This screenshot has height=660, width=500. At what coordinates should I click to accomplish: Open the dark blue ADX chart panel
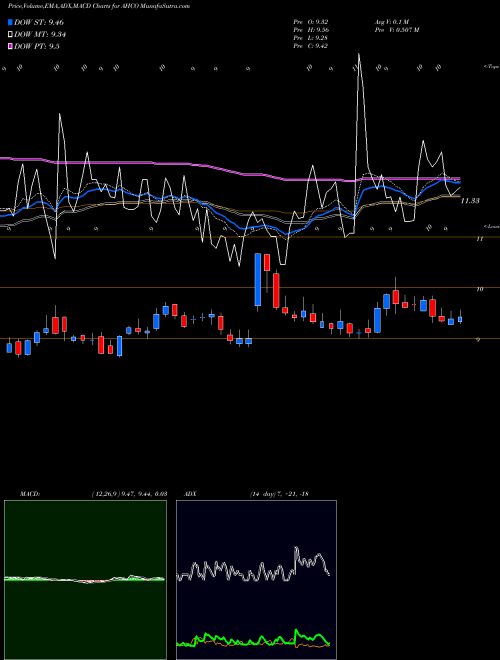(256, 580)
